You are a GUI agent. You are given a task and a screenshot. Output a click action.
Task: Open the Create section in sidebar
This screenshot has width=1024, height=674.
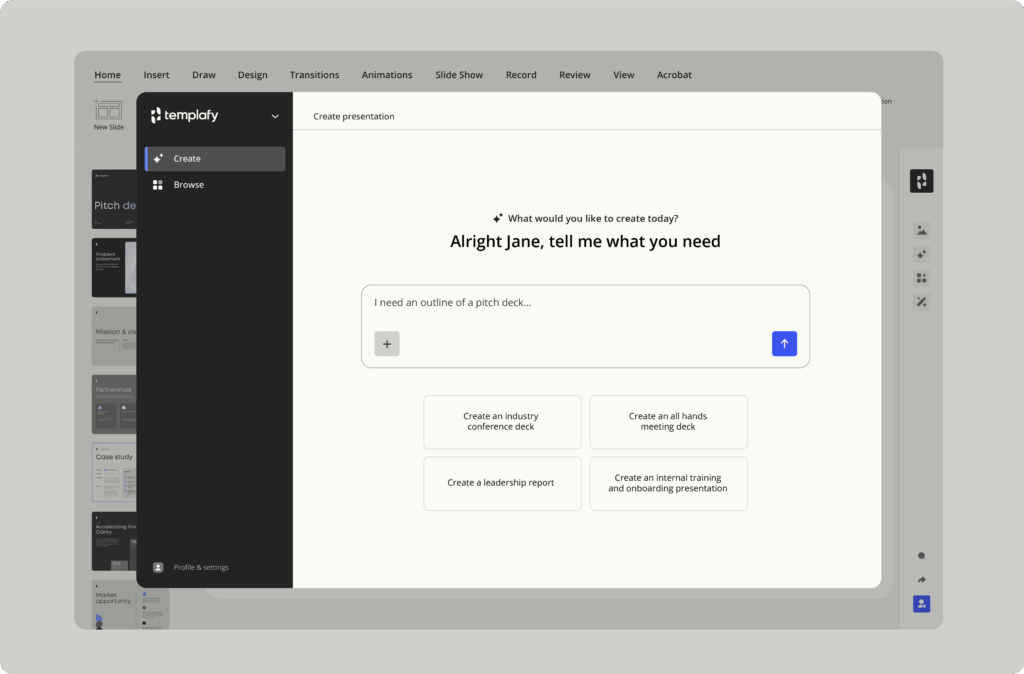click(215, 159)
